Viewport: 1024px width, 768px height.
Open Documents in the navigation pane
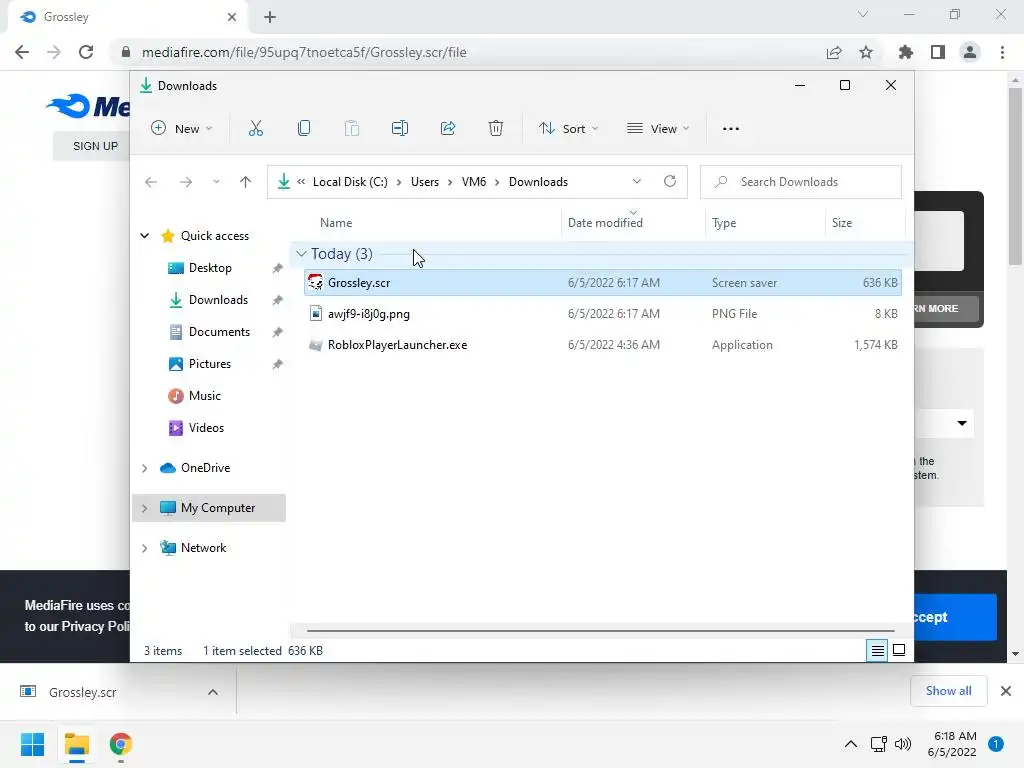pyautogui.click(x=219, y=332)
